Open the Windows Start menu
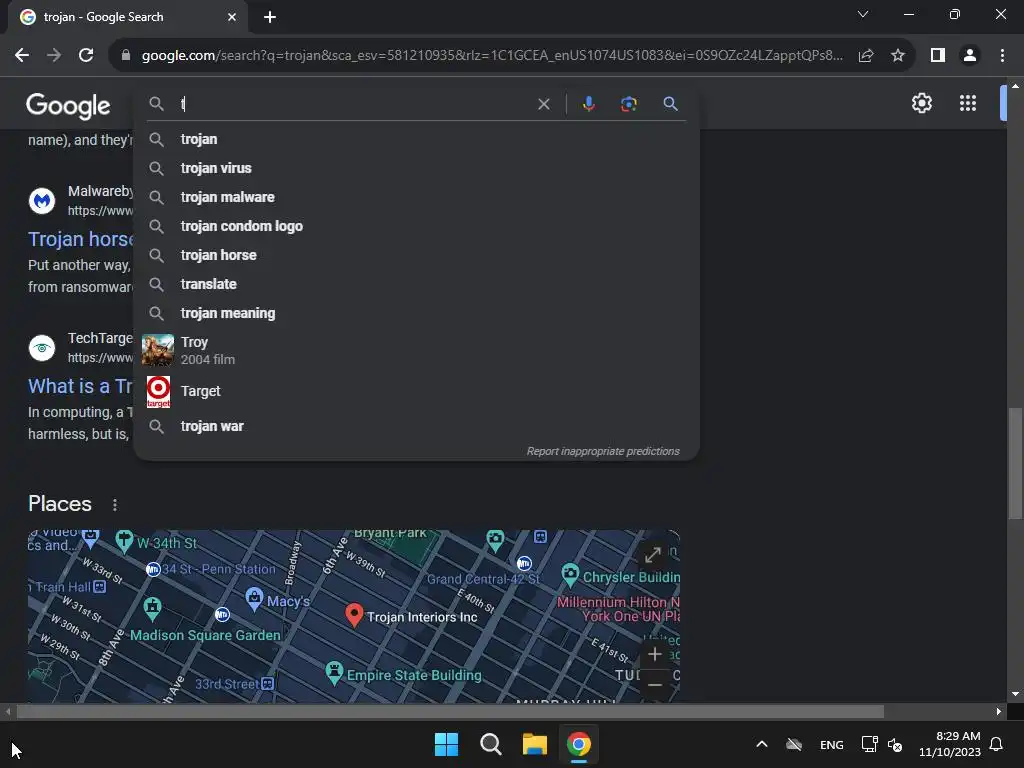 [447, 744]
